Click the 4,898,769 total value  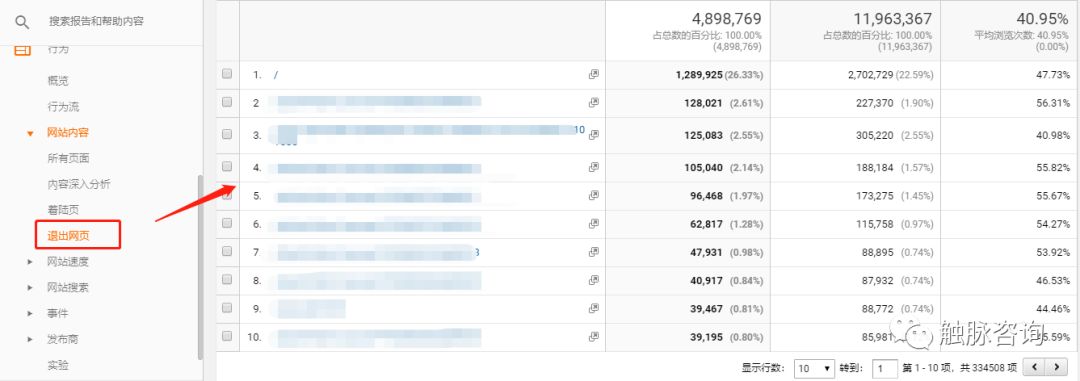point(727,19)
